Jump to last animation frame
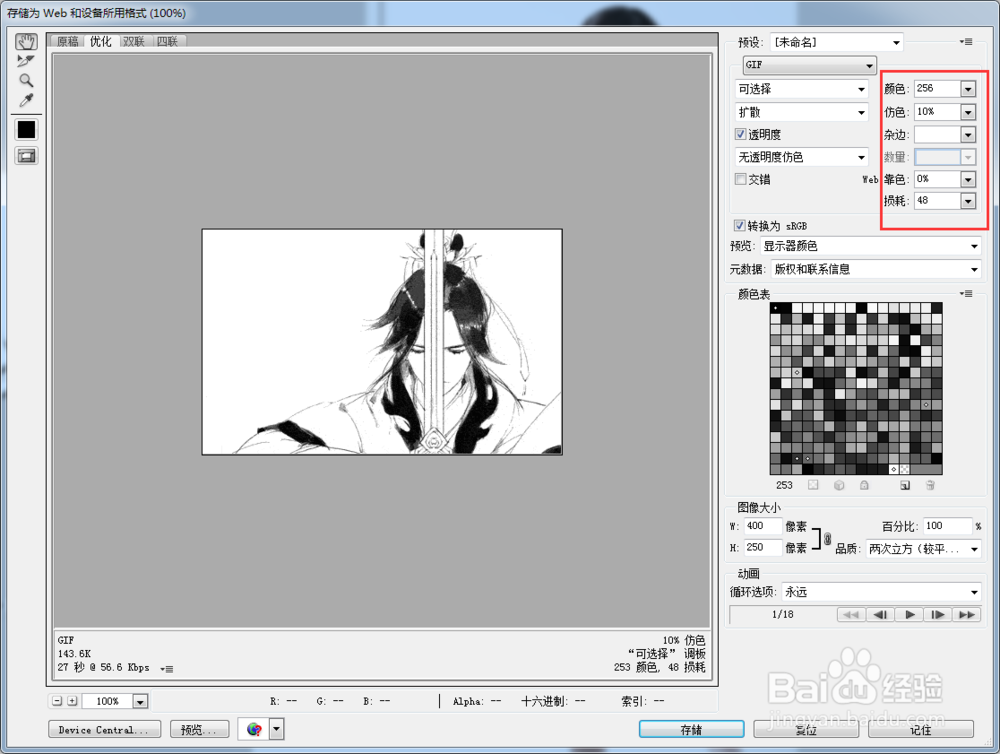The image size is (1000, 754). pos(967,615)
